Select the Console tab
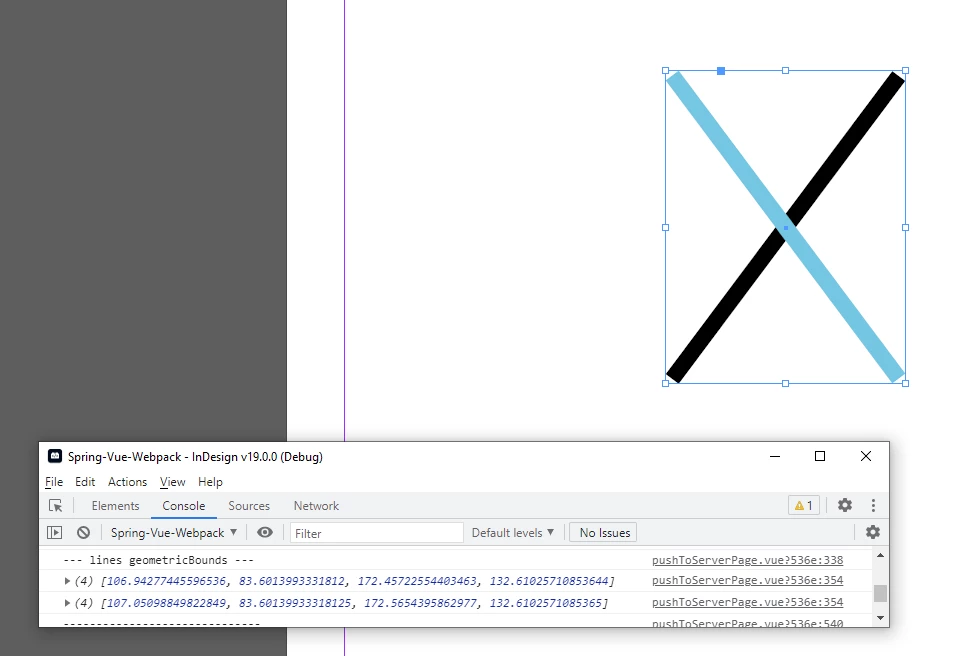The height and width of the screenshot is (656, 972). 183,506
